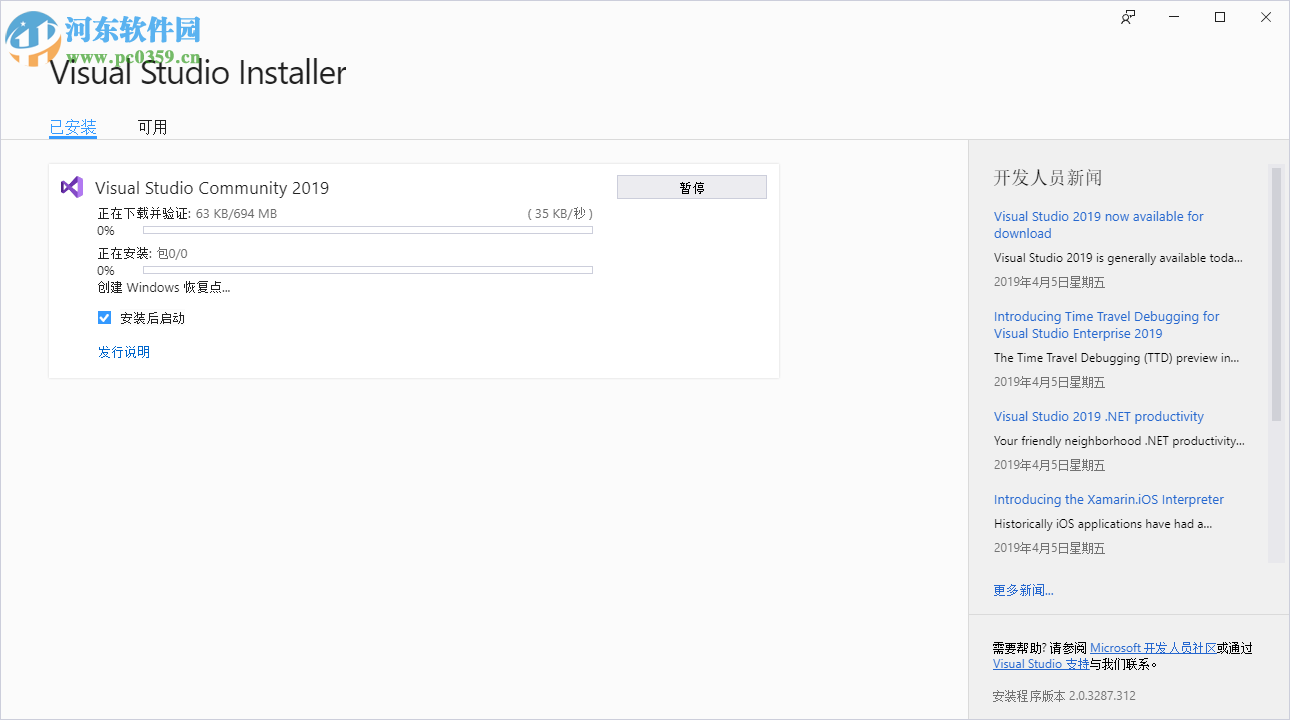Viewport: 1290px width, 720px height.
Task: Minimize the Visual Studio Installer window
Action: click(1173, 17)
